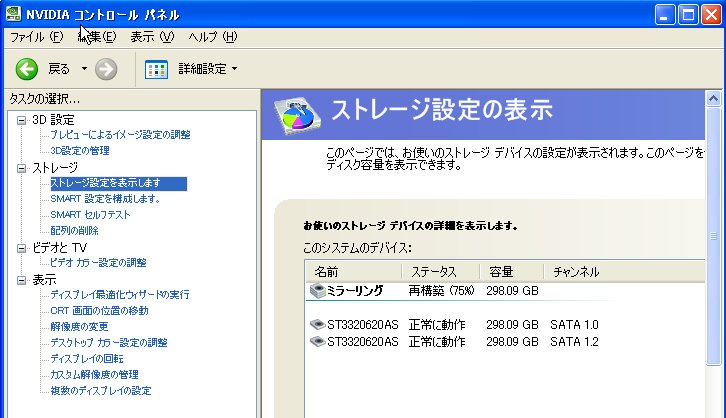Click the right pane vertical scrollbar thumb
The width and height of the screenshot is (726, 418).
pyautogui.click(x=713, y=236)
